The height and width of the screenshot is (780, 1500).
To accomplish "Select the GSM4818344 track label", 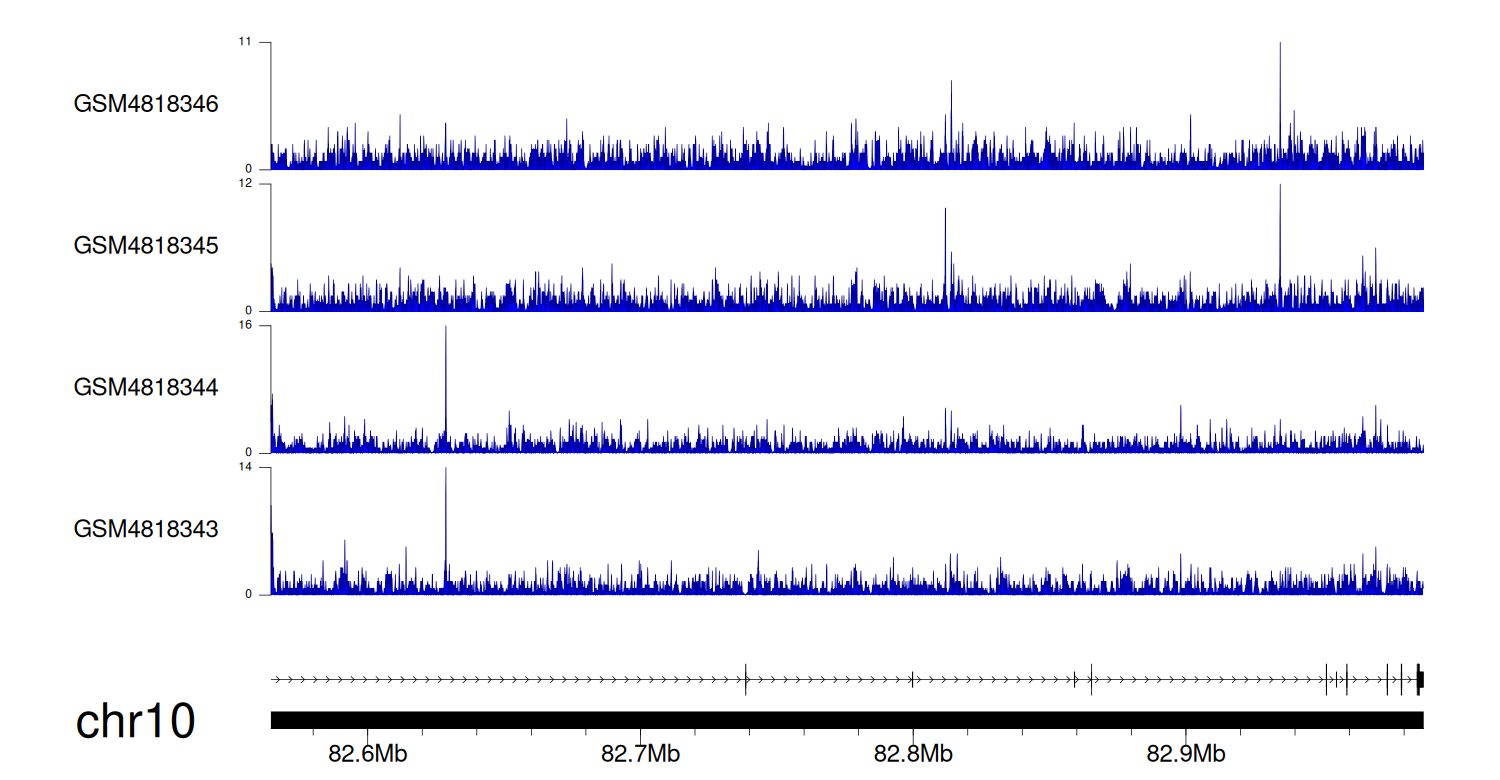I will point(146,387).
